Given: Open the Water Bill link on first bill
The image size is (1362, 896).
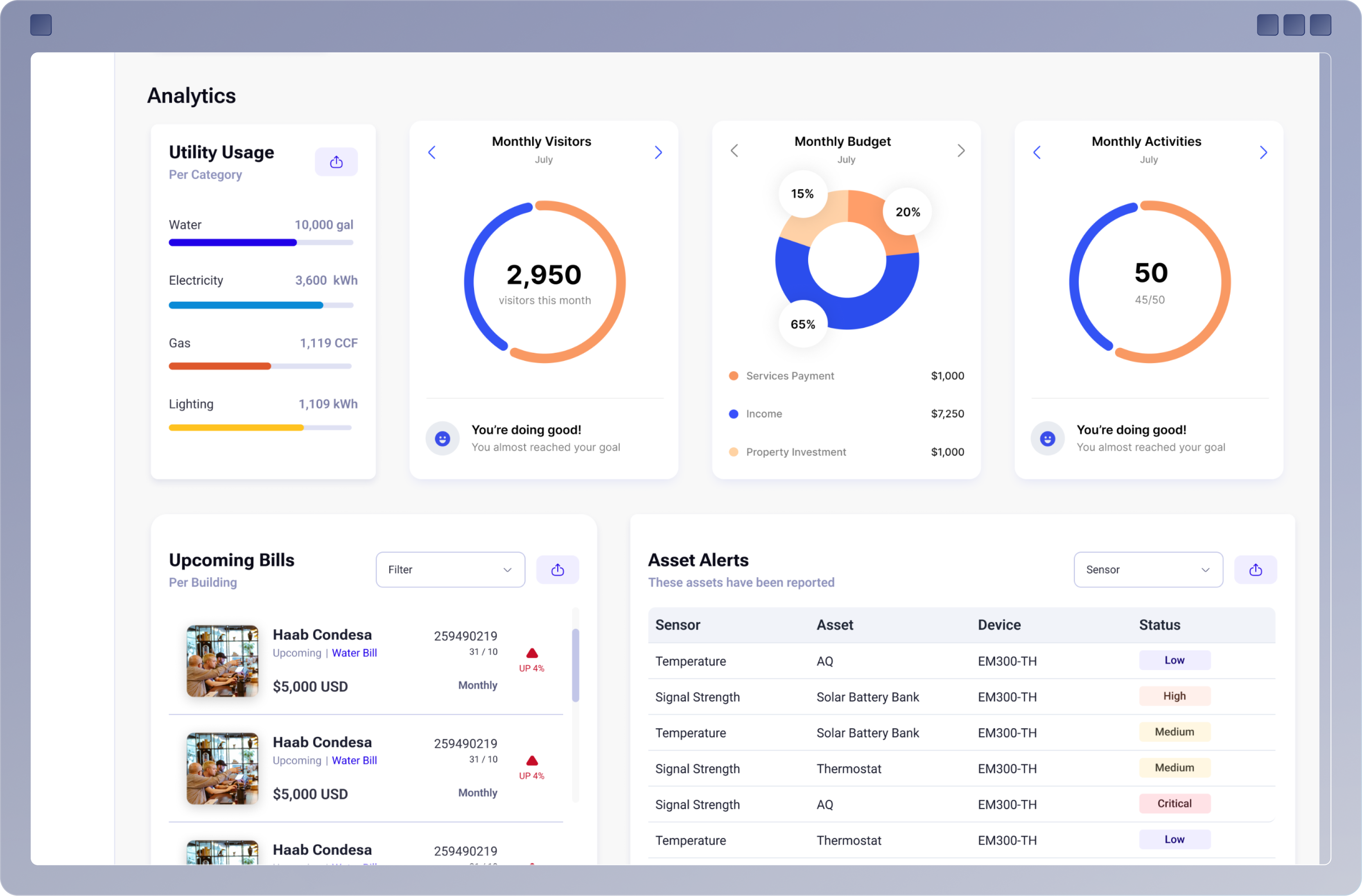Looking at the screenshot, I should [x=353, y=652].
